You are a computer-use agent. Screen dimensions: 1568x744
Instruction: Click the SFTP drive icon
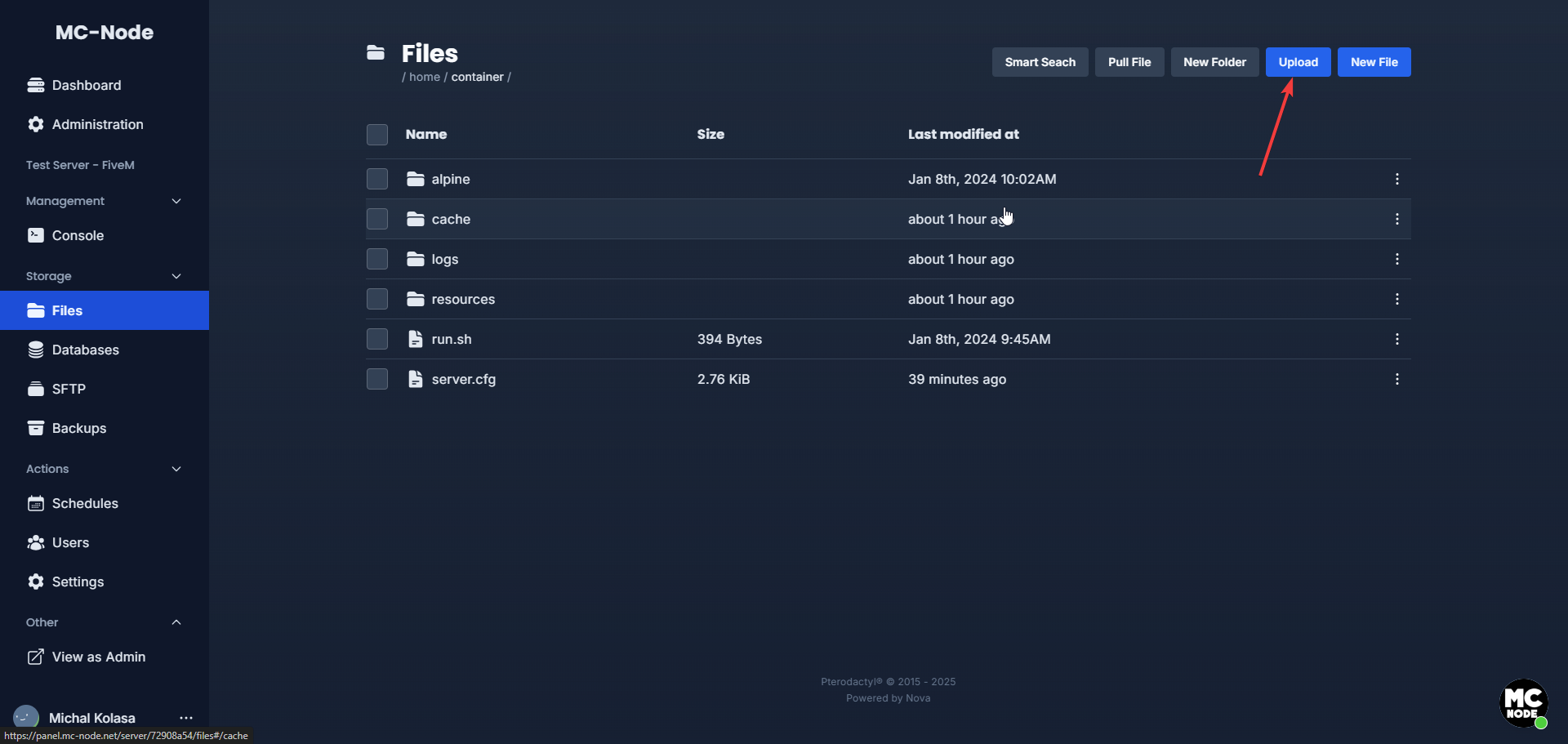(x=36, y=389)
